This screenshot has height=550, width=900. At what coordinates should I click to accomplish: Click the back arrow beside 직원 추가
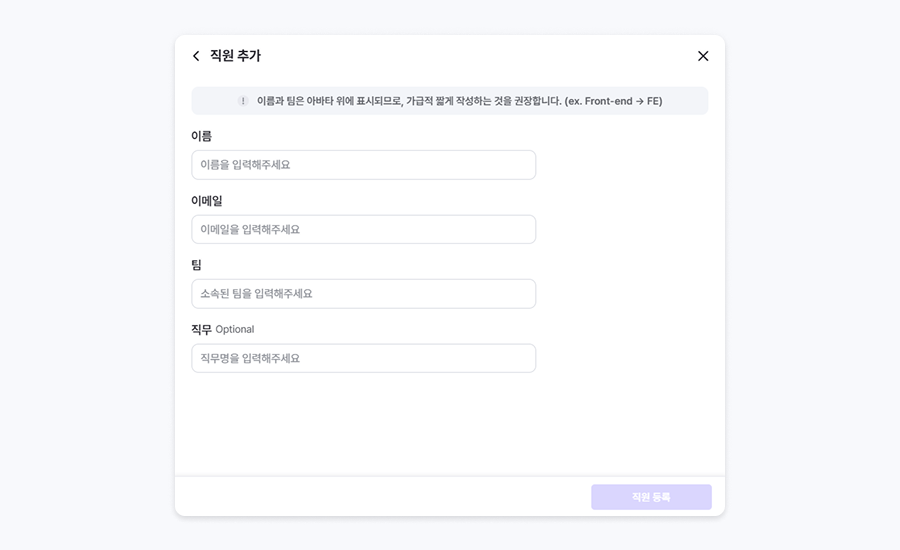pyautogui.click(x=196, y=56)
